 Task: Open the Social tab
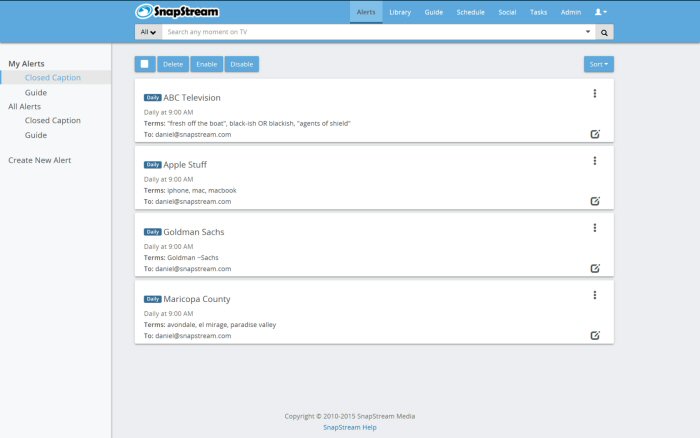tap(507, 12)
